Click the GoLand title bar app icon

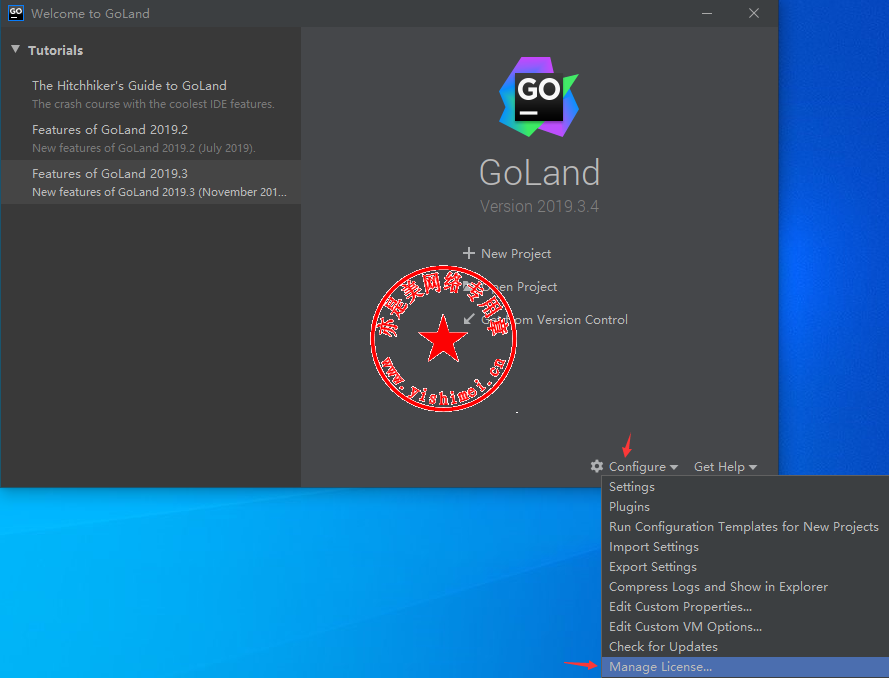[x=16, y=13]
